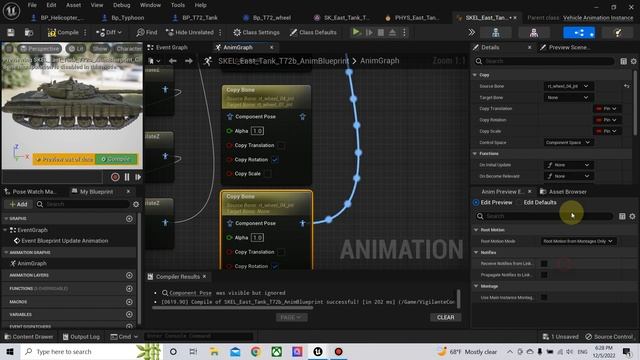This screenshot has width=640, height=360.
Task: Switch to Skeleton editing mode icon
Action: (x=496, y=32)
